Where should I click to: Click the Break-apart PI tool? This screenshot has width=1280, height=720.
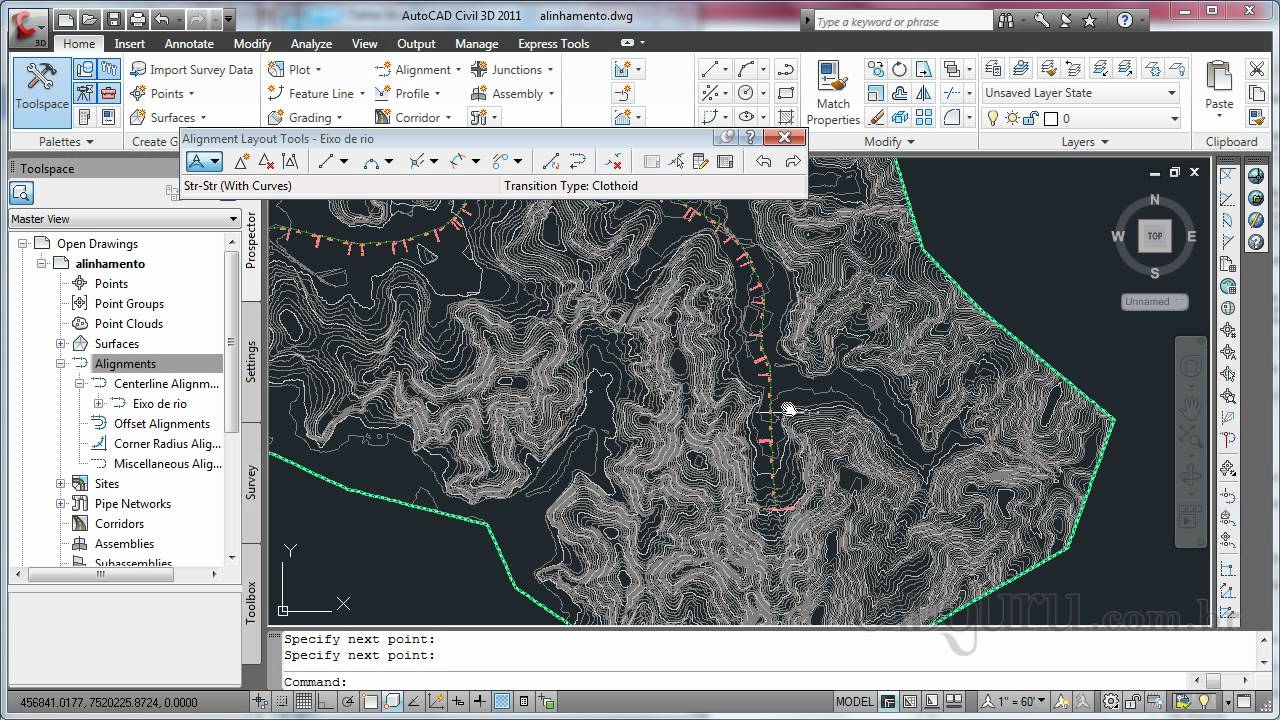[289, 161]
